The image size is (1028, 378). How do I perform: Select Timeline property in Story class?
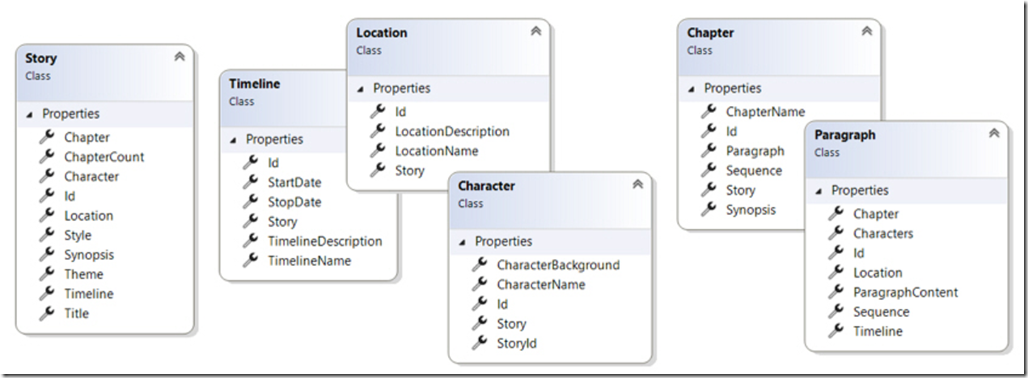(x=89, y=294)
